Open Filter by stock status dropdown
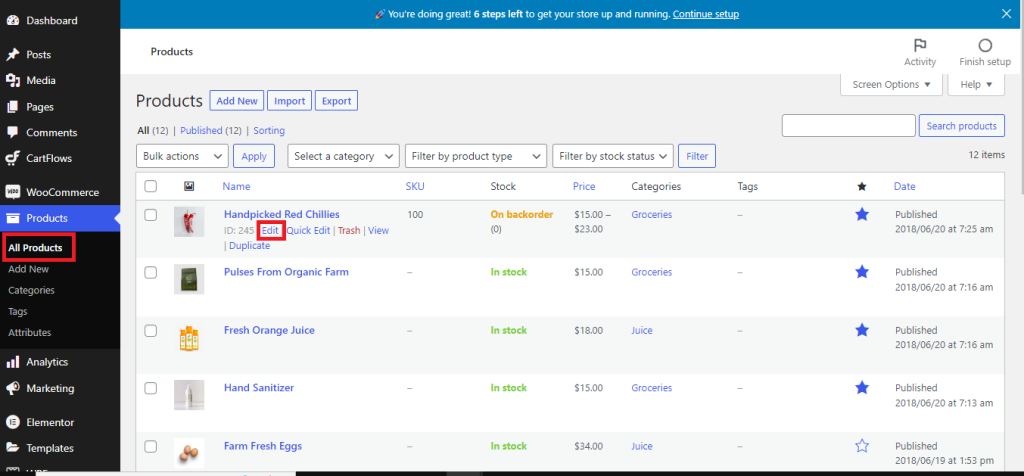The width and height of the screenshot is (1024, 476). (x=612, y=156)
